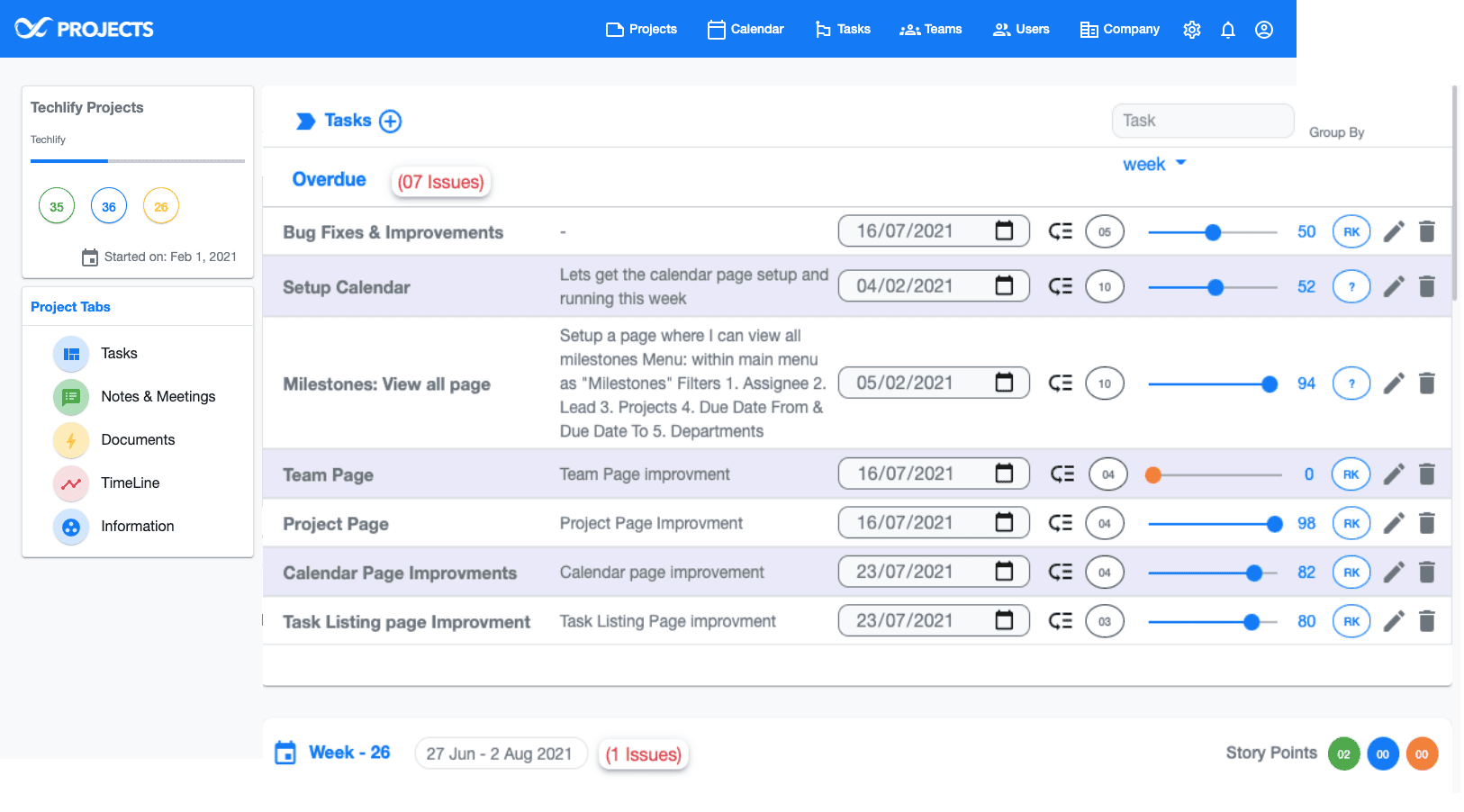The height and width of the screenshot is (812, 1464).
Task: Click the Techlify Projects title
Action: point(87,107)
